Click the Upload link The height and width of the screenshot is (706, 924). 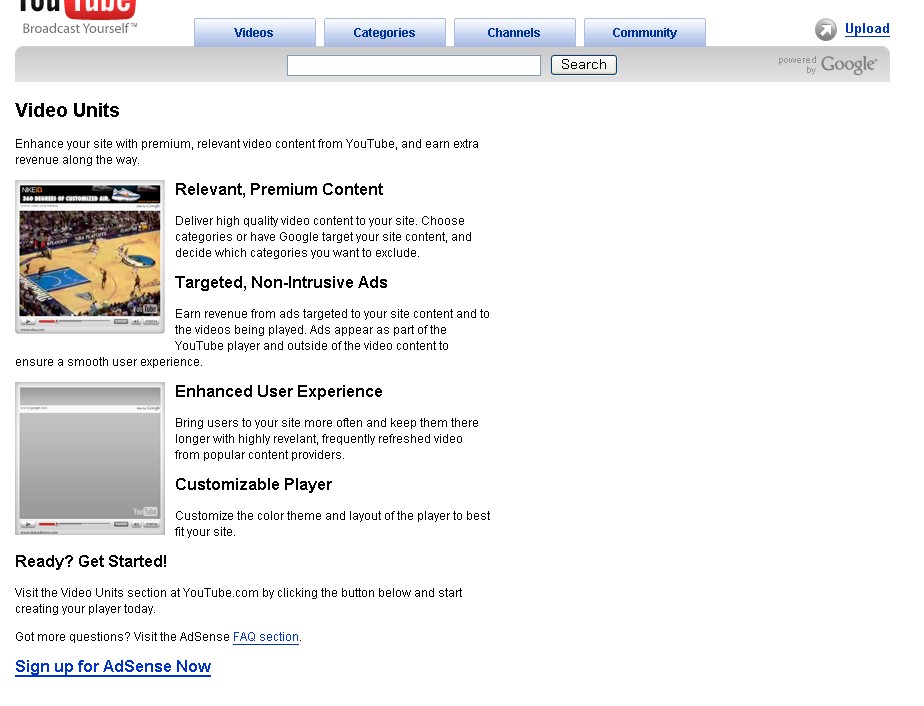pyautogui.click(x=867, y=29)
